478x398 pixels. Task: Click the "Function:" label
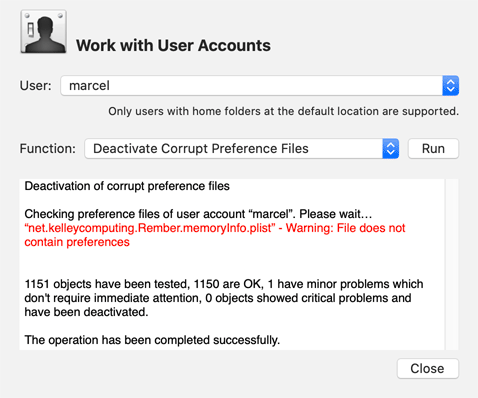(48, 149)
